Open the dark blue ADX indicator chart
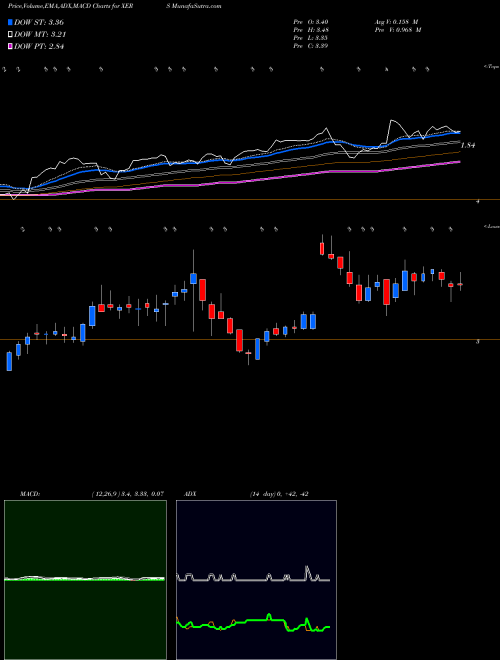Viewport: 500px width, 660px height. pos(256,580)
